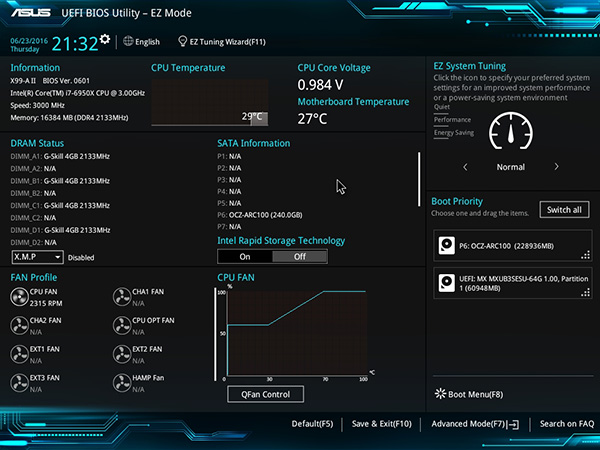The height and width of the screenshot is (450, 600).
Task: Switch to next EZ tuning mode arrow
Action: tap(556, 167)
